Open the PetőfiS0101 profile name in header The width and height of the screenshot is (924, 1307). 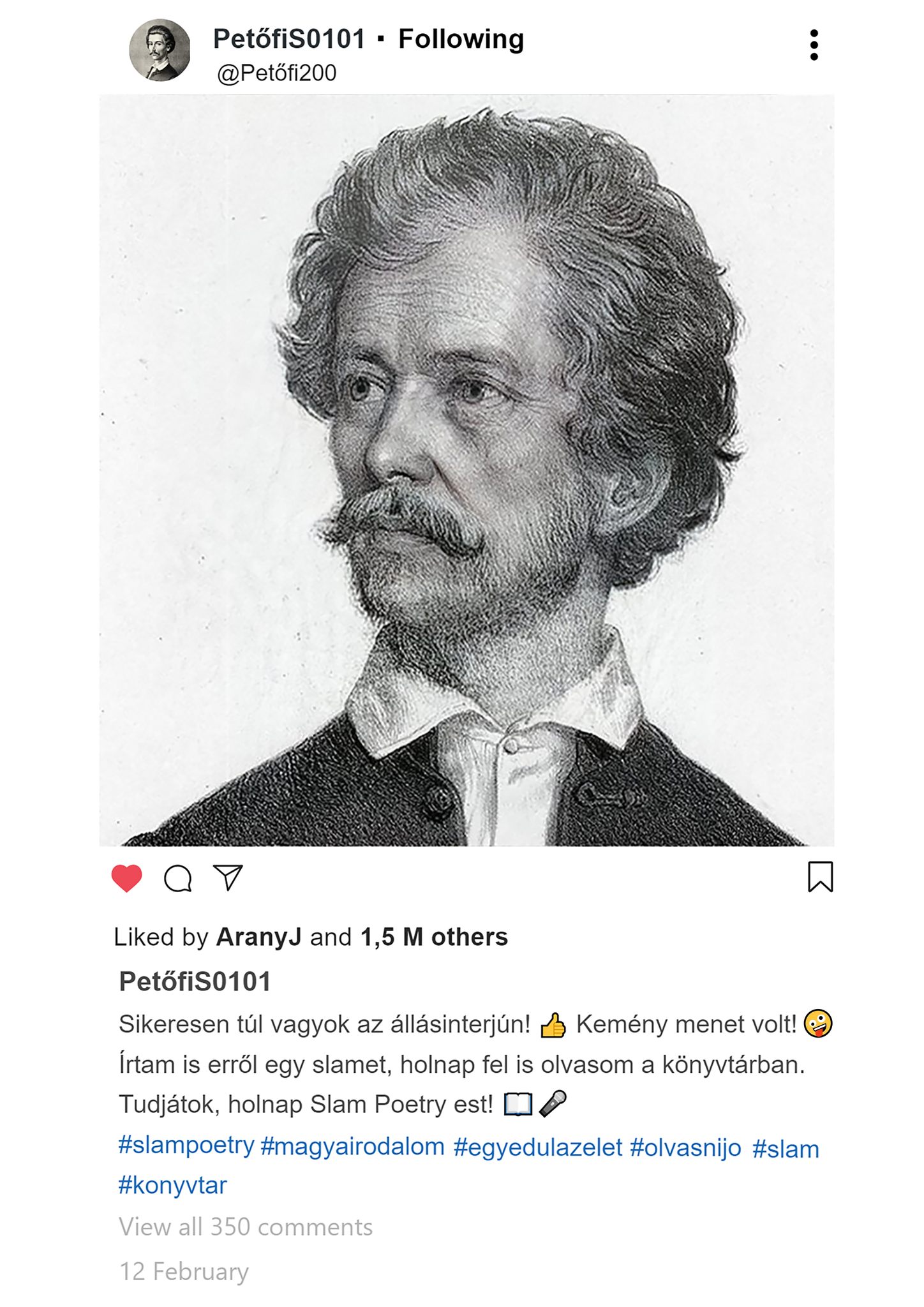289,39
